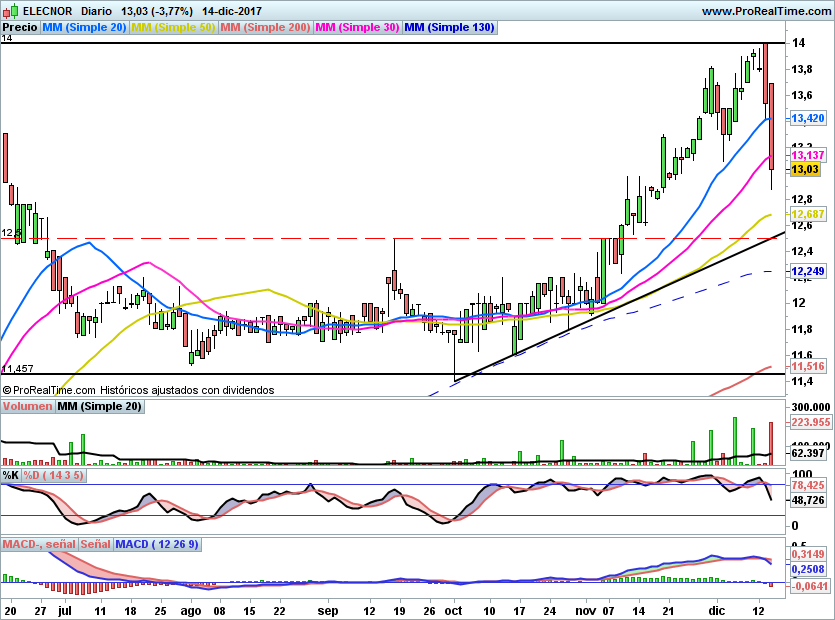Click the ProRealTime.com Históricos ajustados con dividendos note
This screenshot has width=835, height=620.
138,390
